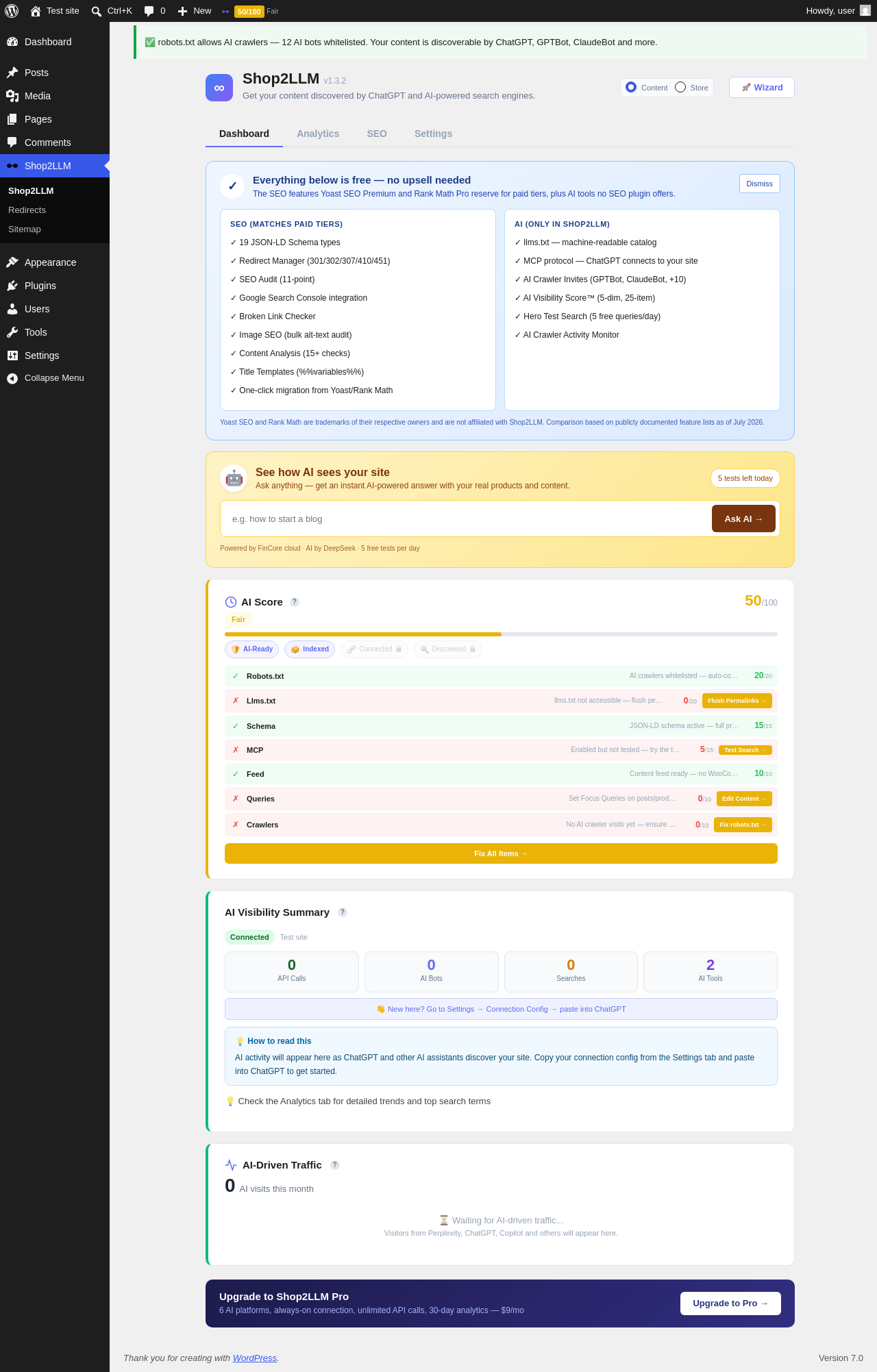This screenshot has height=1372, width=877.
Task: Open Plugins in the sidebar
Action: click(55, 286)
